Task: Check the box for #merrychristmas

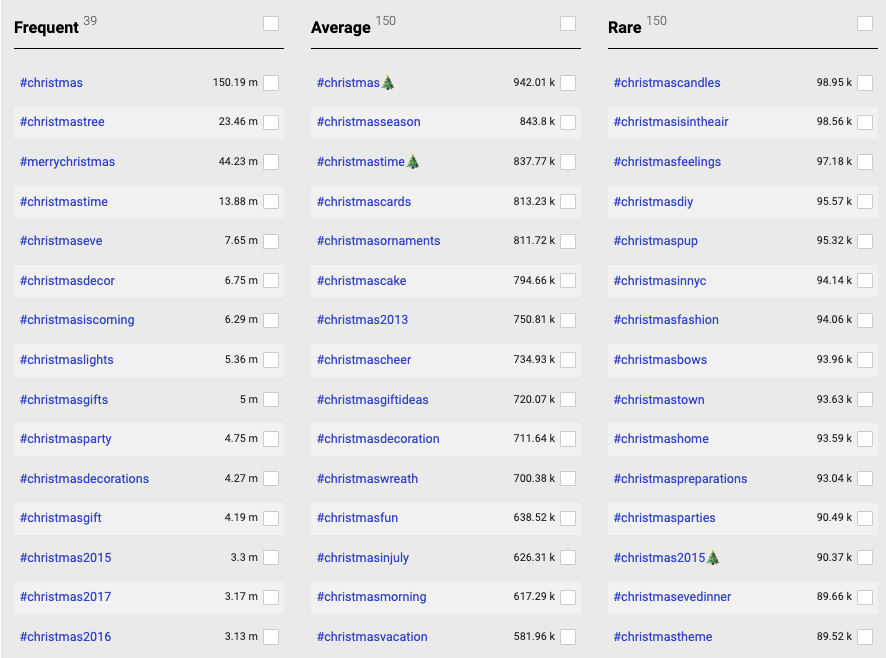Action: coord(271,162)
